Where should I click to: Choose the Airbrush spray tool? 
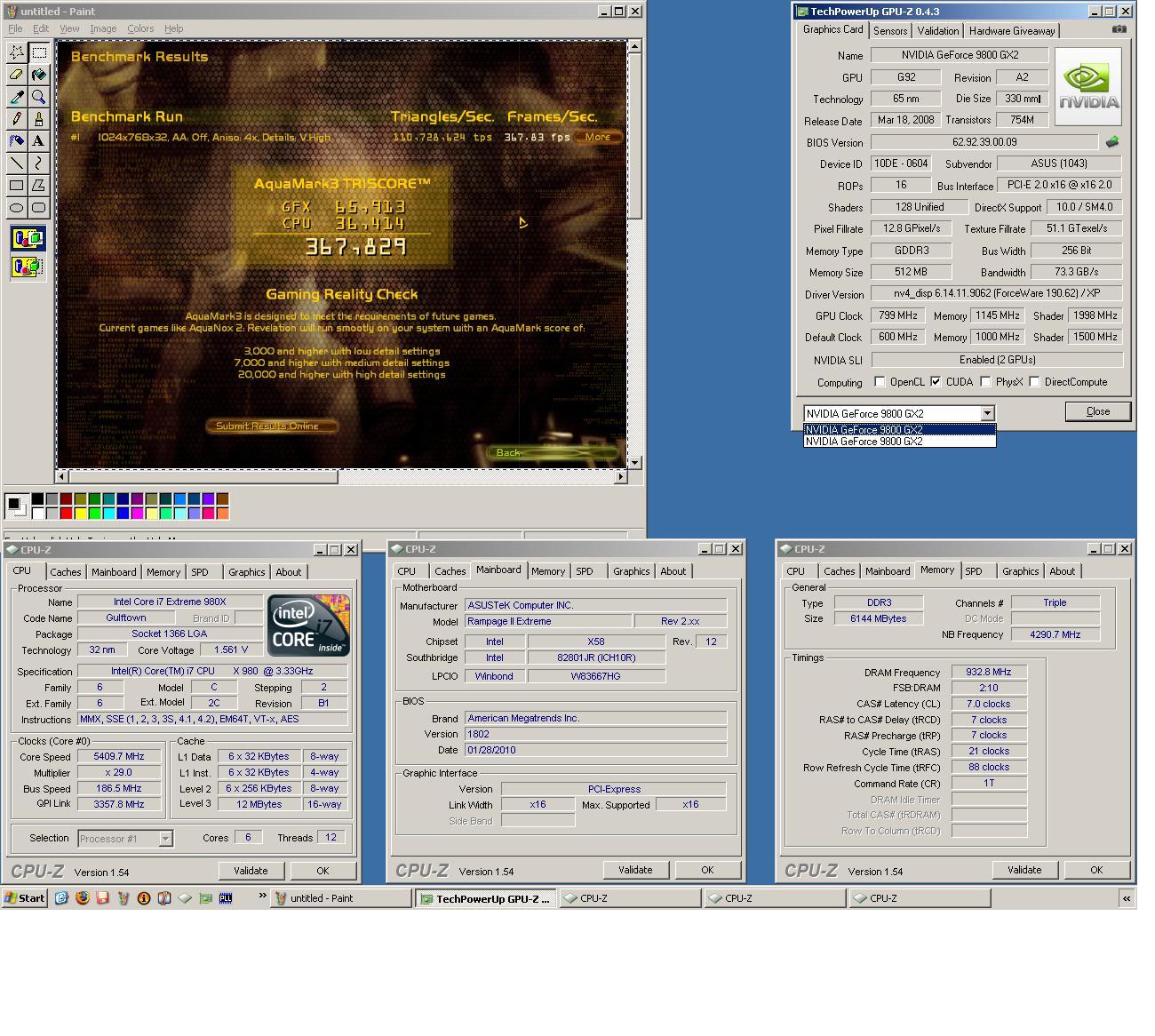[x=17, y=141]
